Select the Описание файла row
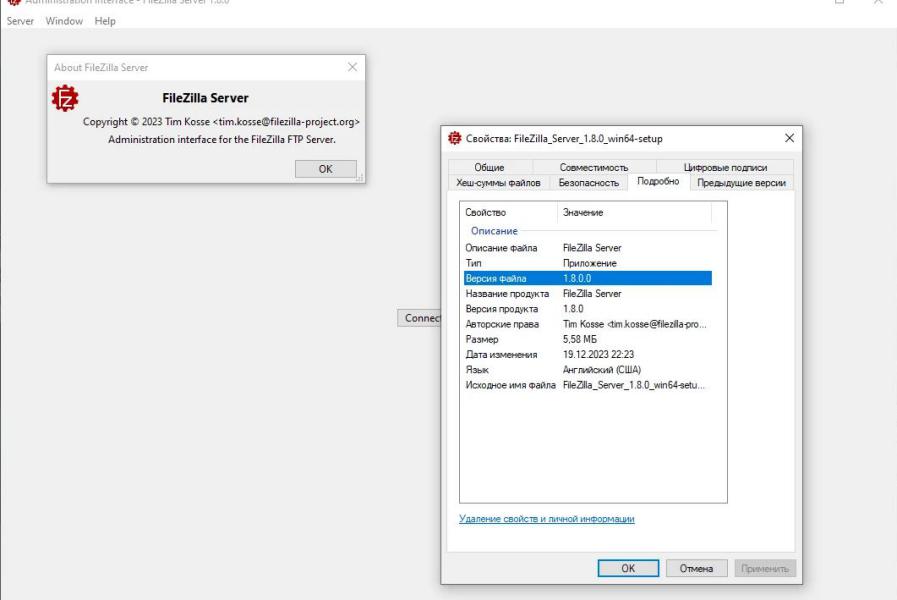The image size is (897, 600). point(588,248)
